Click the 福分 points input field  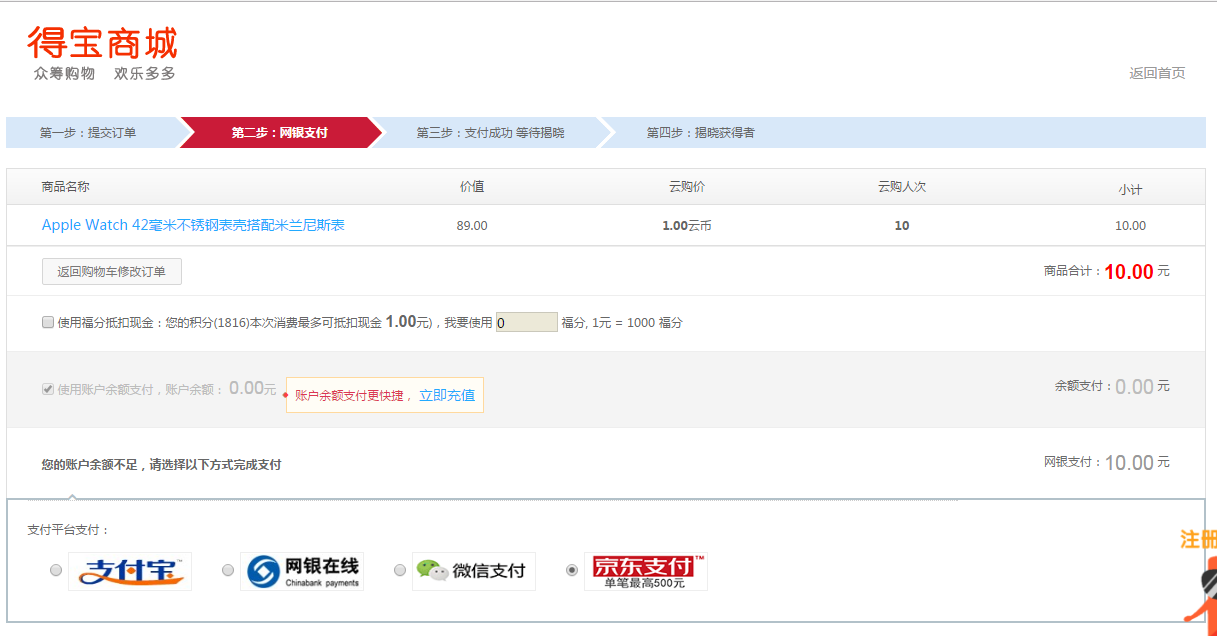[x=526, y=322]
